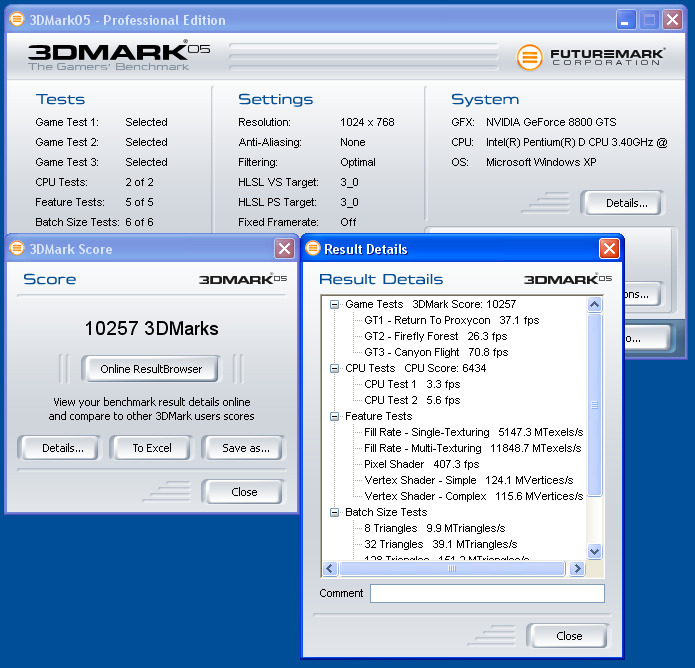Select 32 Triangles batch test row
This screenshot has height=668, width=695.
pos(441,544)
